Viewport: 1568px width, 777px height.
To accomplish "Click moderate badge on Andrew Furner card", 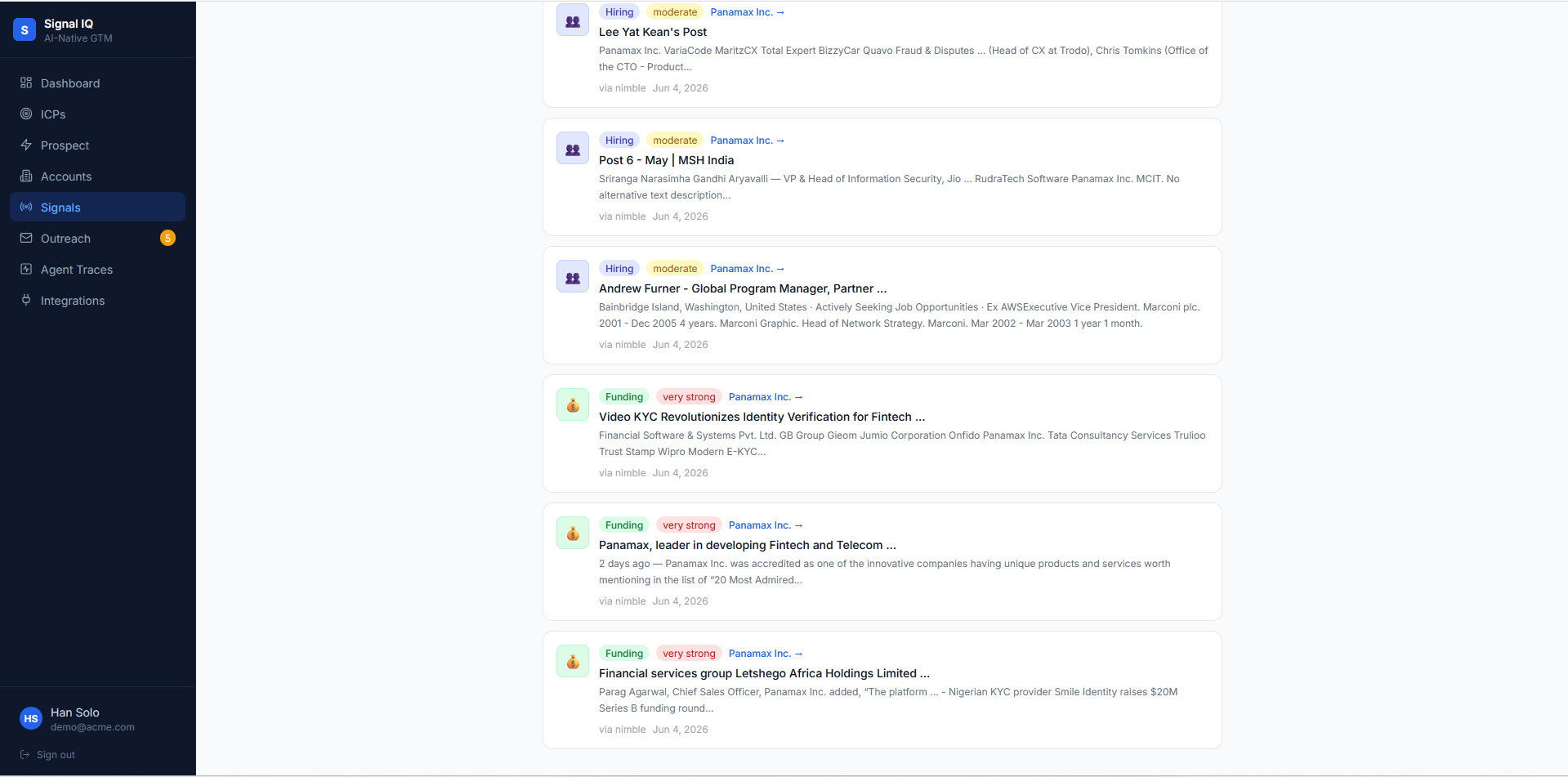I will [x=675, y=269].
